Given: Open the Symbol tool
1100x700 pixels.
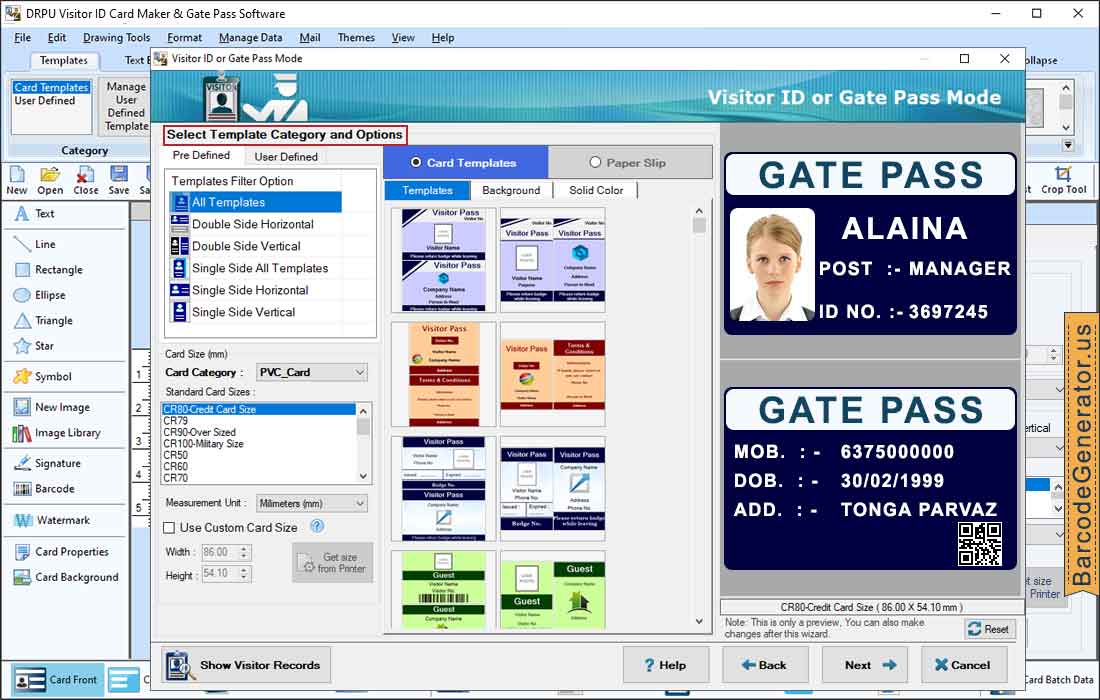Looking at the screenshot, I should (43, 377).
